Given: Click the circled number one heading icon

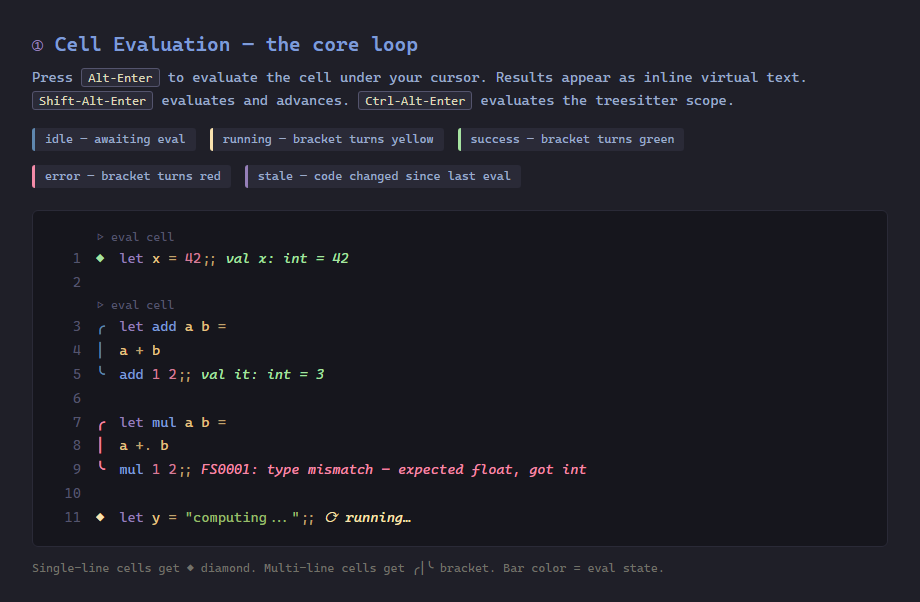Looking at the screenshot, I should (x=38, y=45).
